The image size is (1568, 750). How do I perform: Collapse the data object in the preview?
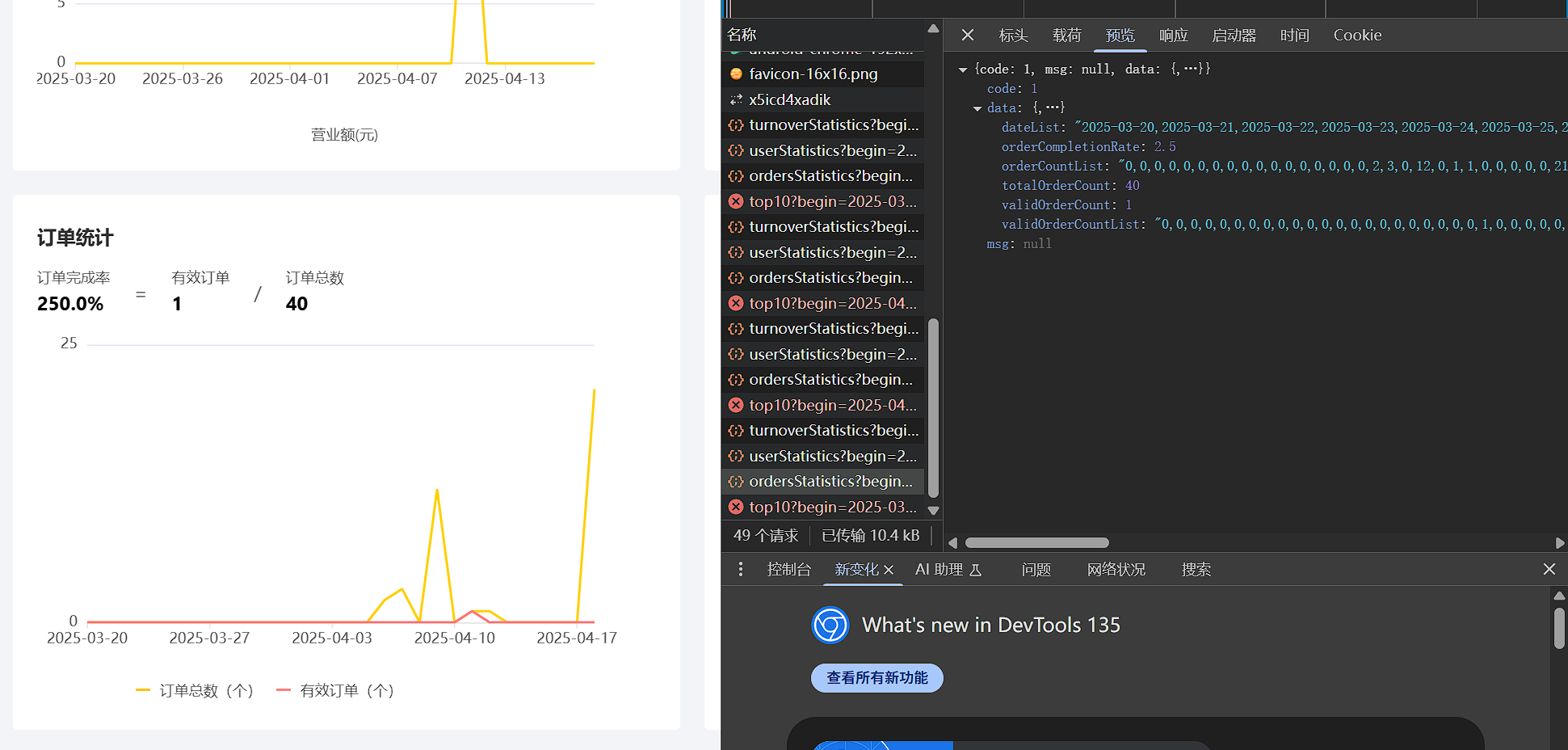pyautogui.click(x=977, y=108)
